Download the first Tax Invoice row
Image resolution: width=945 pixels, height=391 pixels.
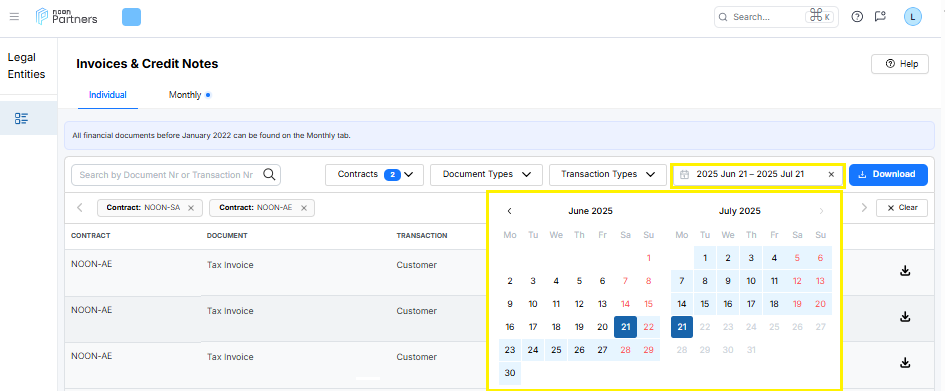[904, 271]
